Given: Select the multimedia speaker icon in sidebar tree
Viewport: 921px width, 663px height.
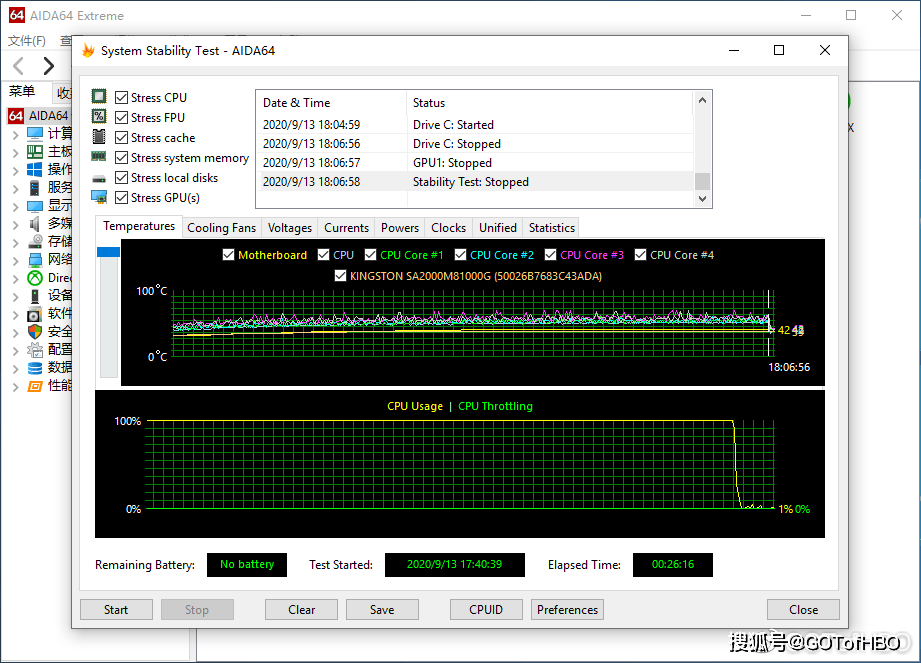Looking at the screenshot, I should pyautogui.click(x=35, y=224).
